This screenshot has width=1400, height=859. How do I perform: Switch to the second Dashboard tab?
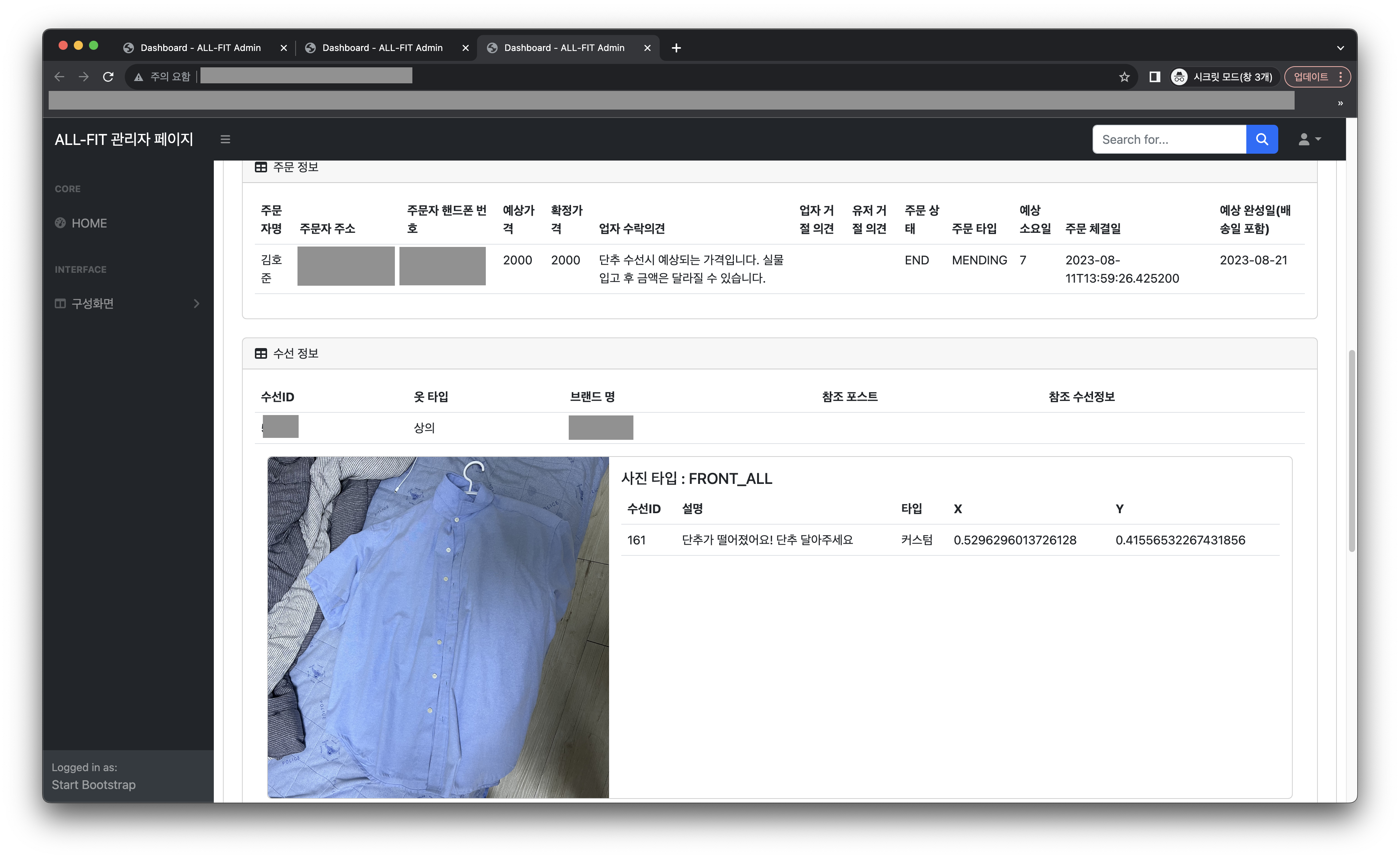click(x=382, y=48)
